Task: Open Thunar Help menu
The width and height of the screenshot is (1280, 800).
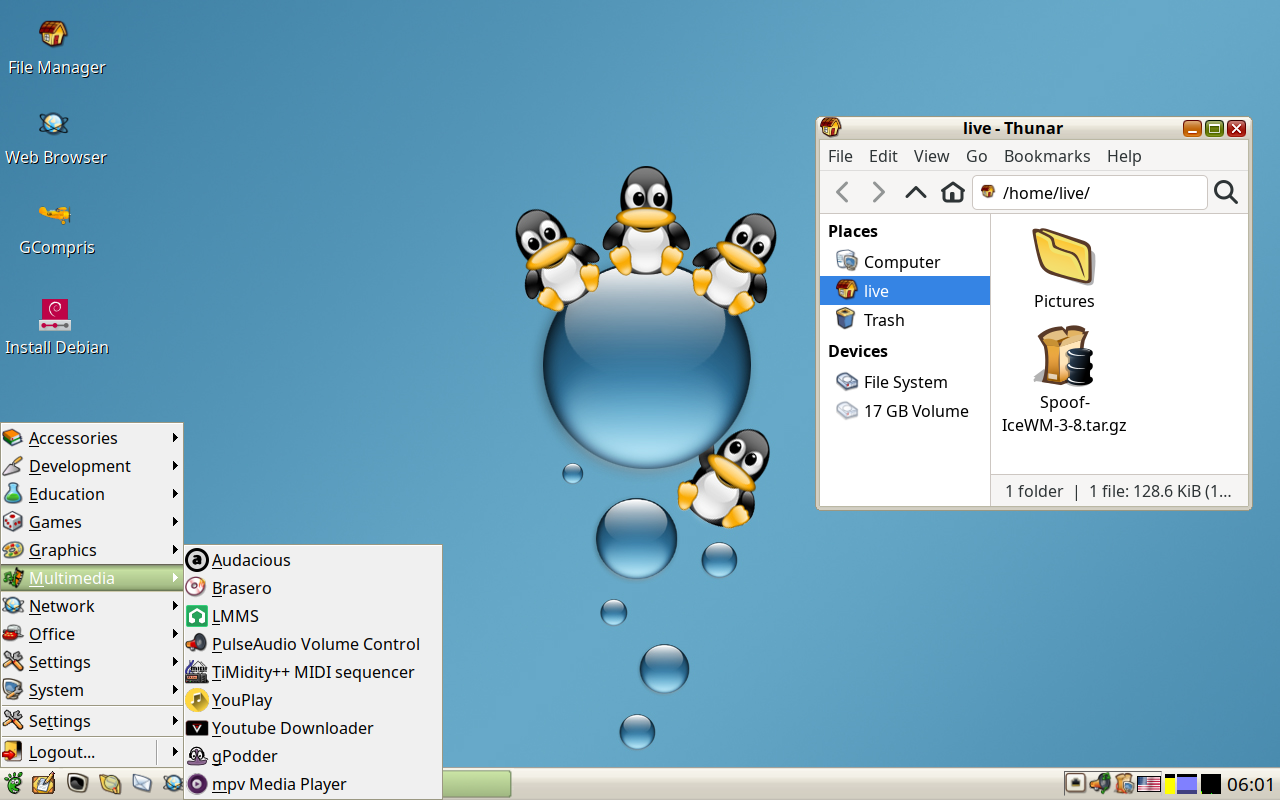Action: pos(1124,156)
